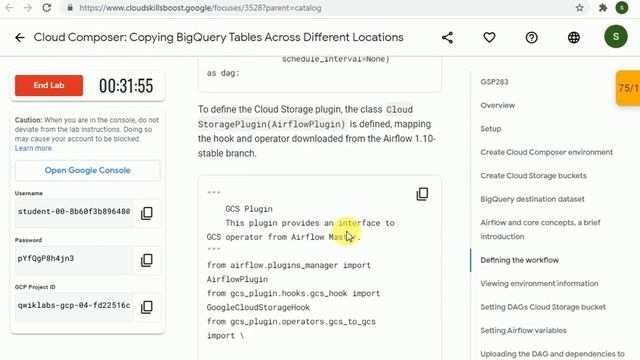Viewport: 640px width, 360px height.
Task: Copy the Username value
Action: [x=147, y=213]
